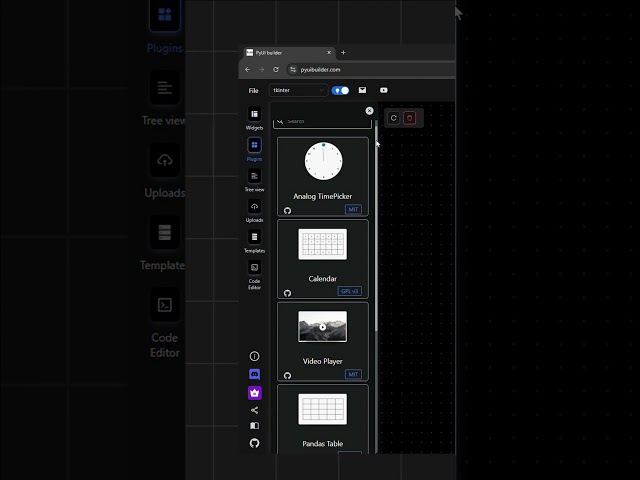Click the 'Analog TimePicker' label
This screenshot has width=640, height=480.
click(322, 196)
